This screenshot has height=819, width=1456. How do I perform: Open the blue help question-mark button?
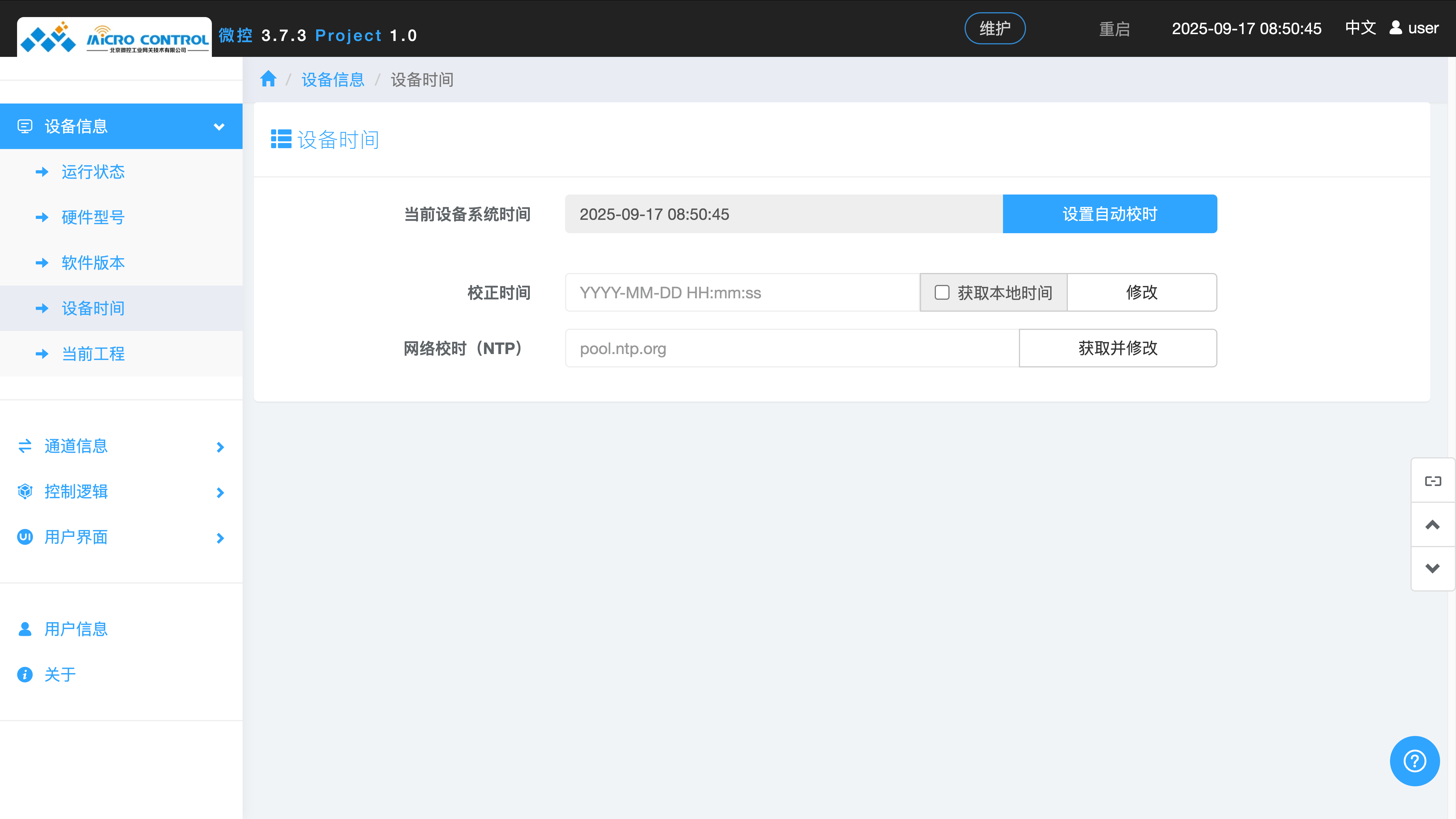(1414, 761)
